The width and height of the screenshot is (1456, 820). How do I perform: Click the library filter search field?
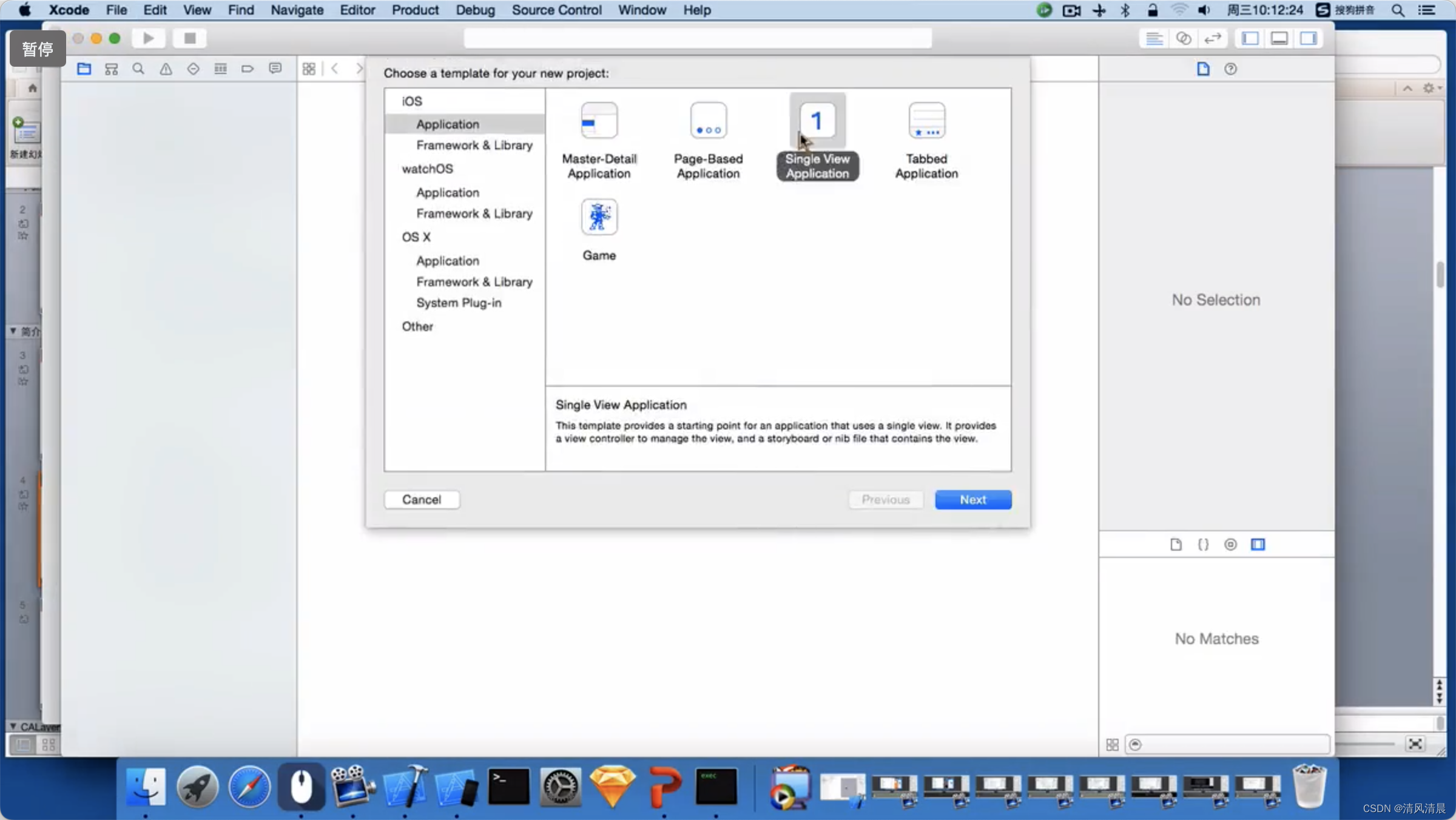point(1228,744)
